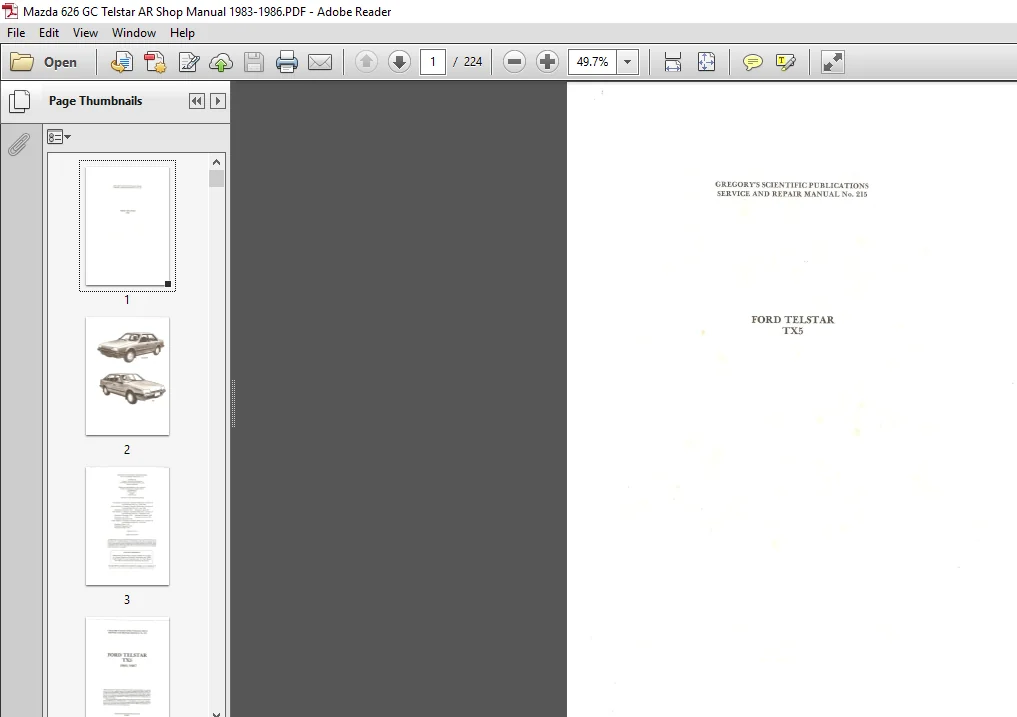Select the highlight text tool icon
The height and width of the screenshot is (717, 1017).
pos(785,62)
